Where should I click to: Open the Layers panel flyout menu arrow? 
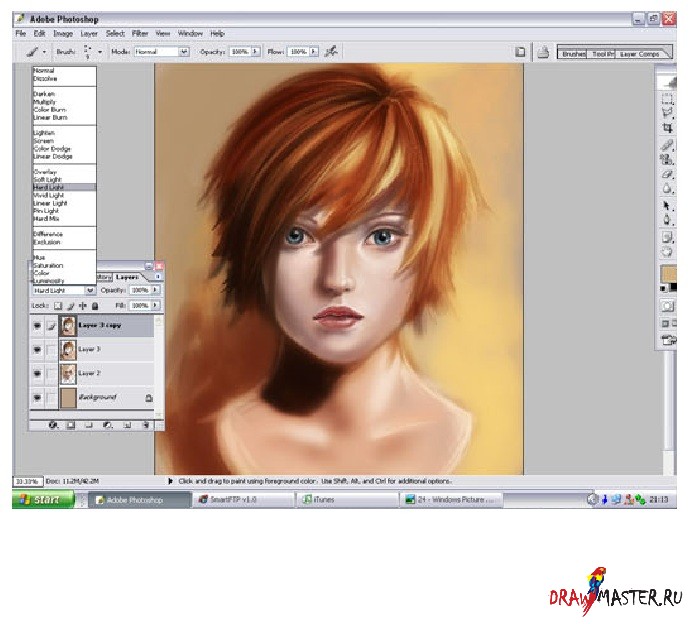click(x=158, y=276)
